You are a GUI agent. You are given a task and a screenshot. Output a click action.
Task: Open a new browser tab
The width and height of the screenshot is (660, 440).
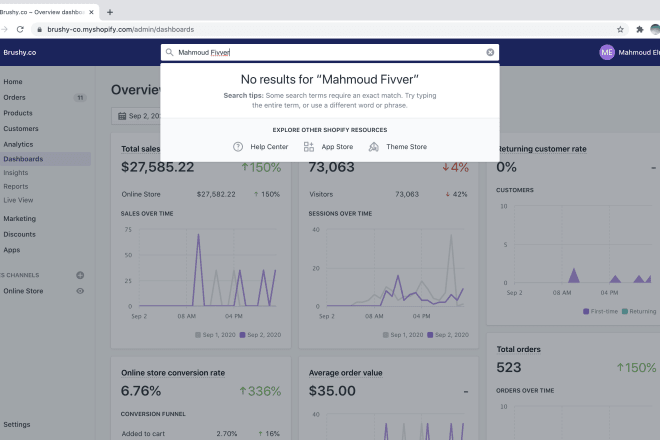click(x=110, y=12)
